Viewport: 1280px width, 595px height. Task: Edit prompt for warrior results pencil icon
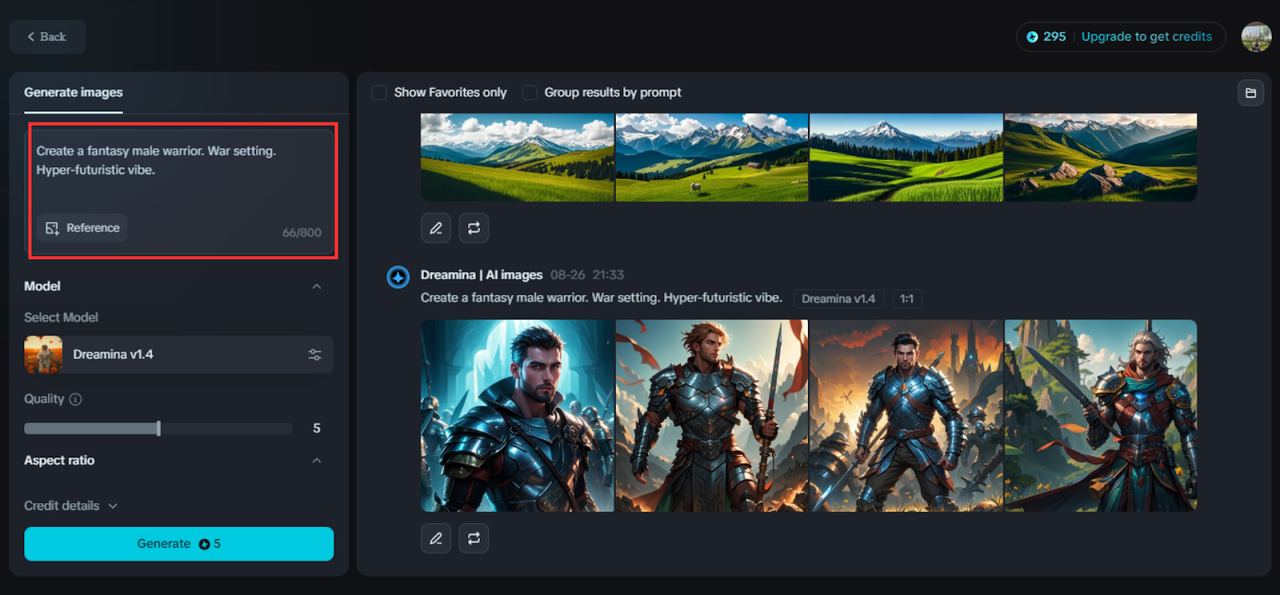[436, 538]
